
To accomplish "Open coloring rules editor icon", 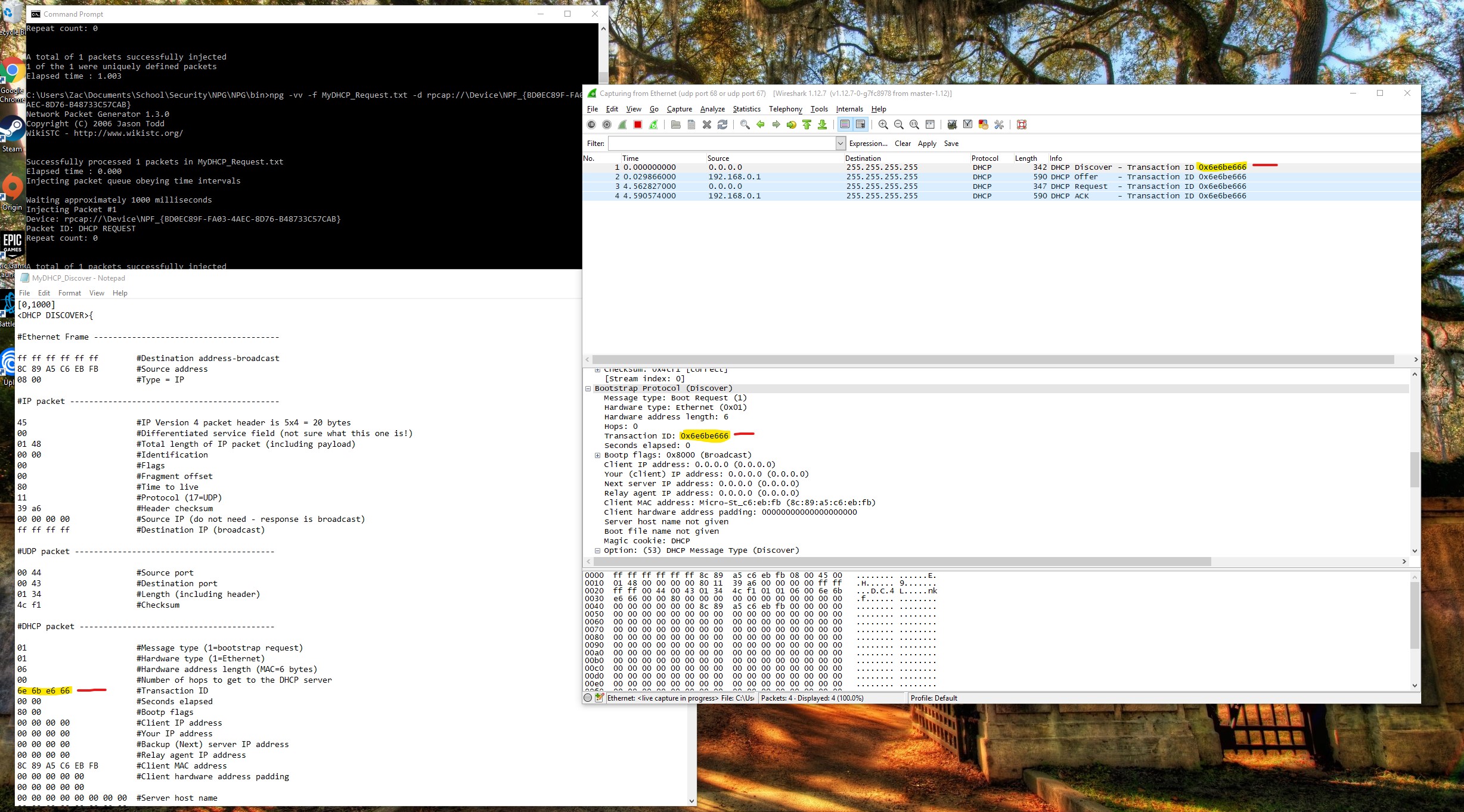I will coord(984,125).
